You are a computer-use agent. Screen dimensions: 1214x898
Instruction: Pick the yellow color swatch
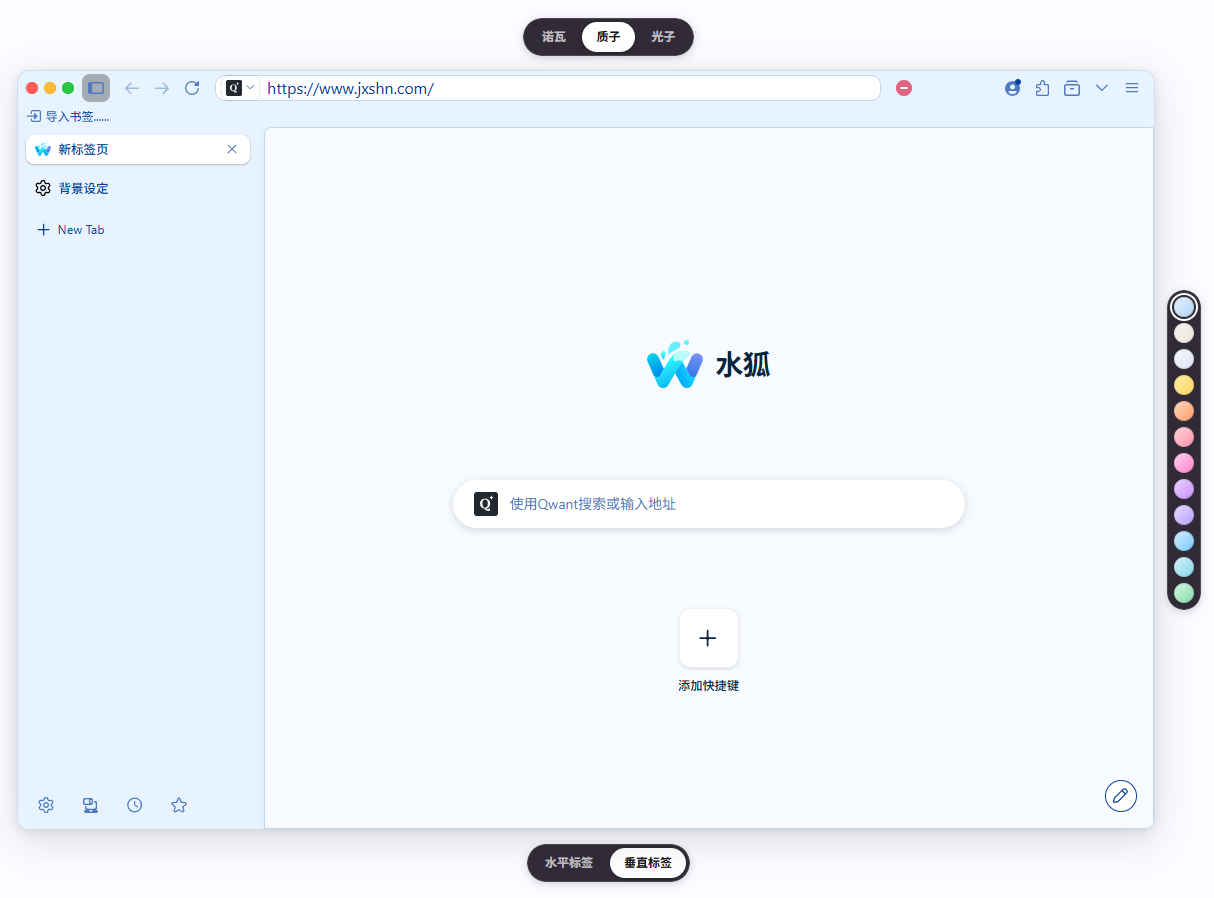(1184, 385)
